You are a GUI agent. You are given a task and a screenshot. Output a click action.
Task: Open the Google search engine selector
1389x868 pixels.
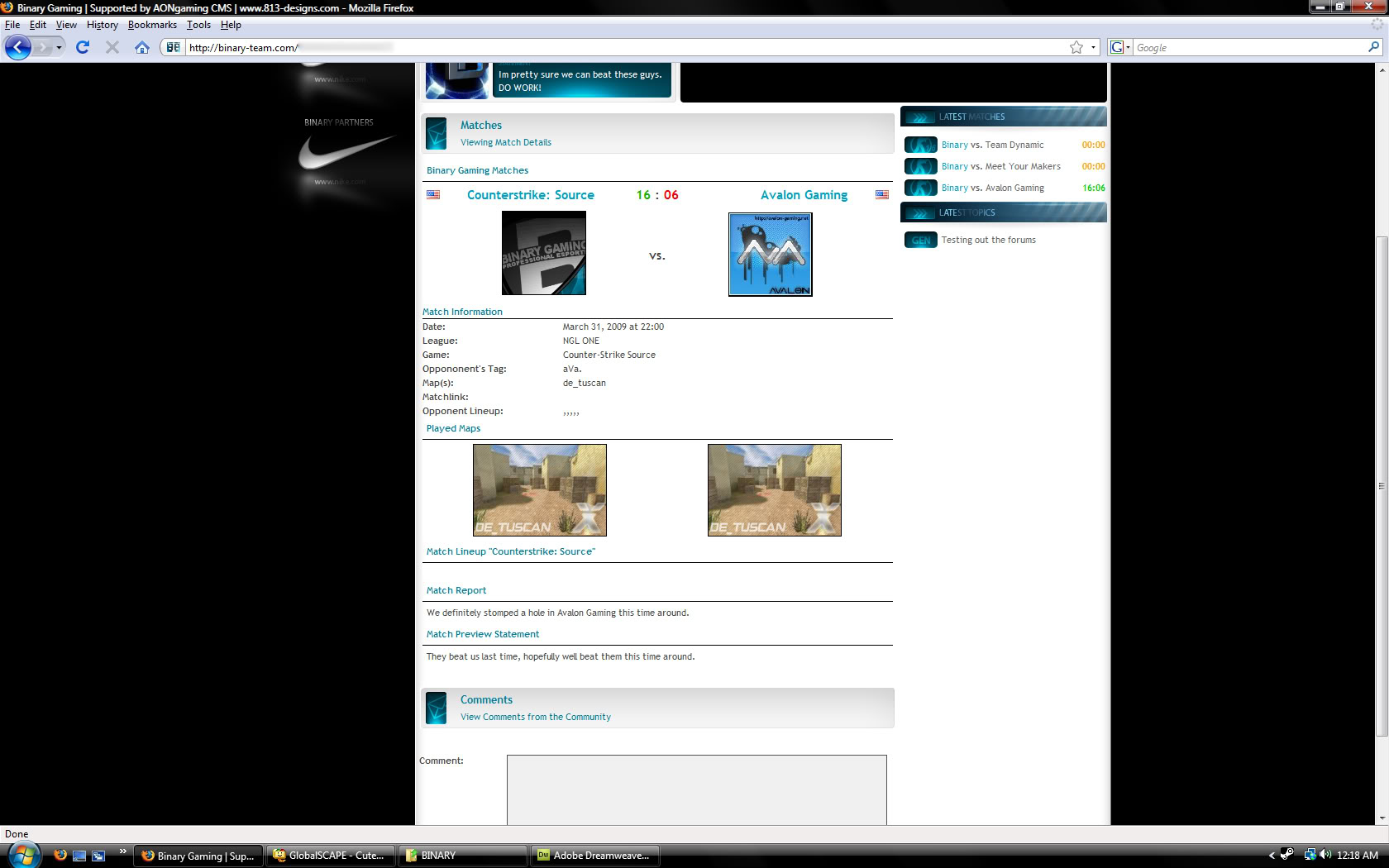[x=1120, y=47]
